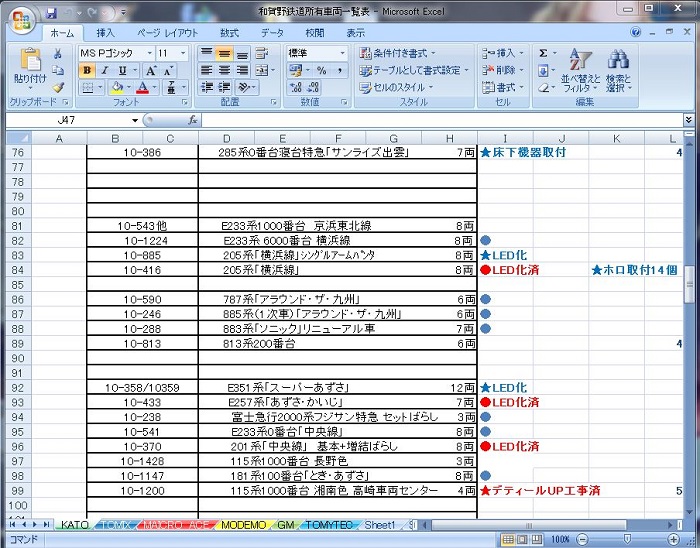Open the borders dropdown arrow

point(100,87)
